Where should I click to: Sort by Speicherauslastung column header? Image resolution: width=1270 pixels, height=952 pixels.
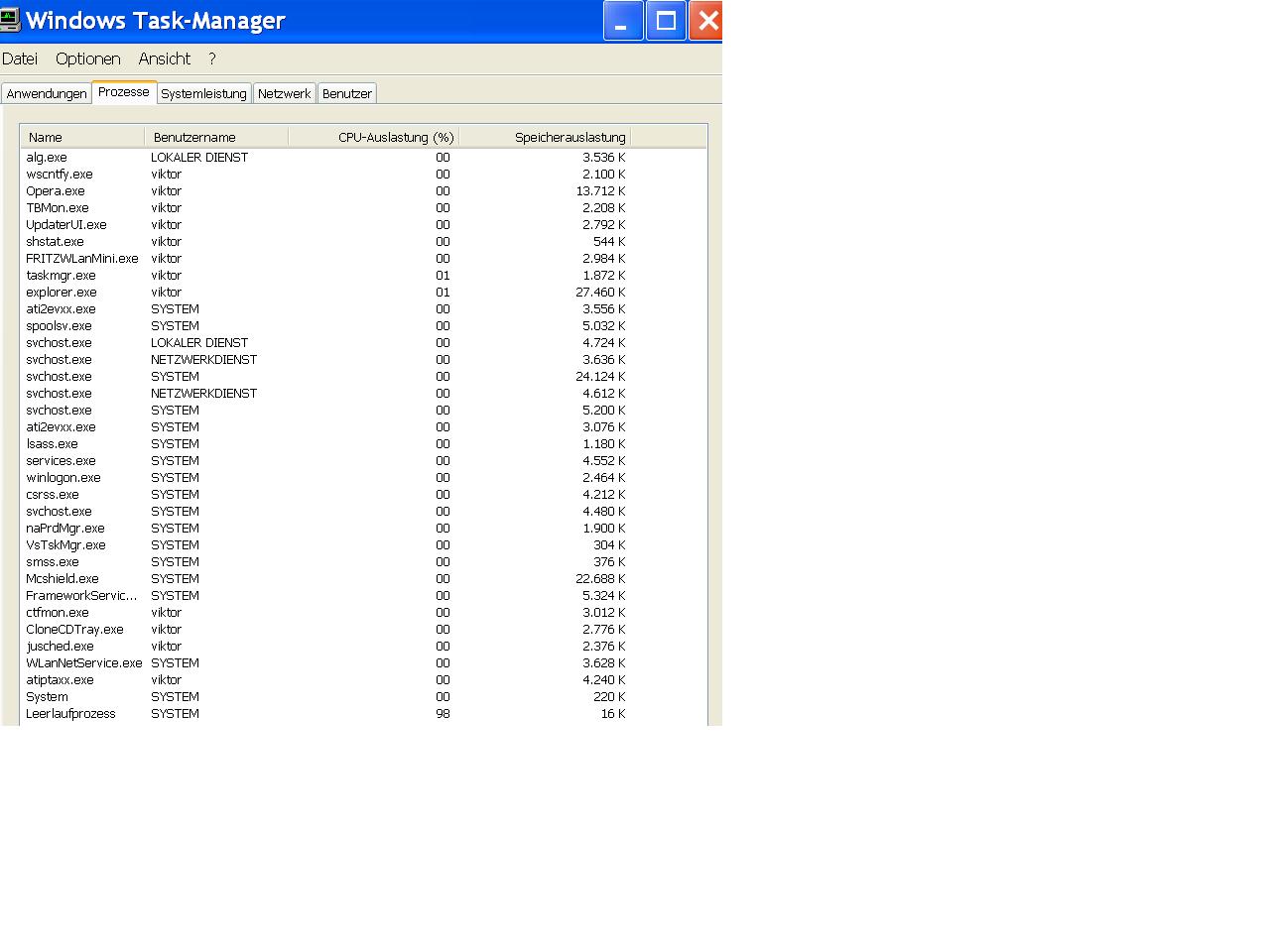[545, 137]
